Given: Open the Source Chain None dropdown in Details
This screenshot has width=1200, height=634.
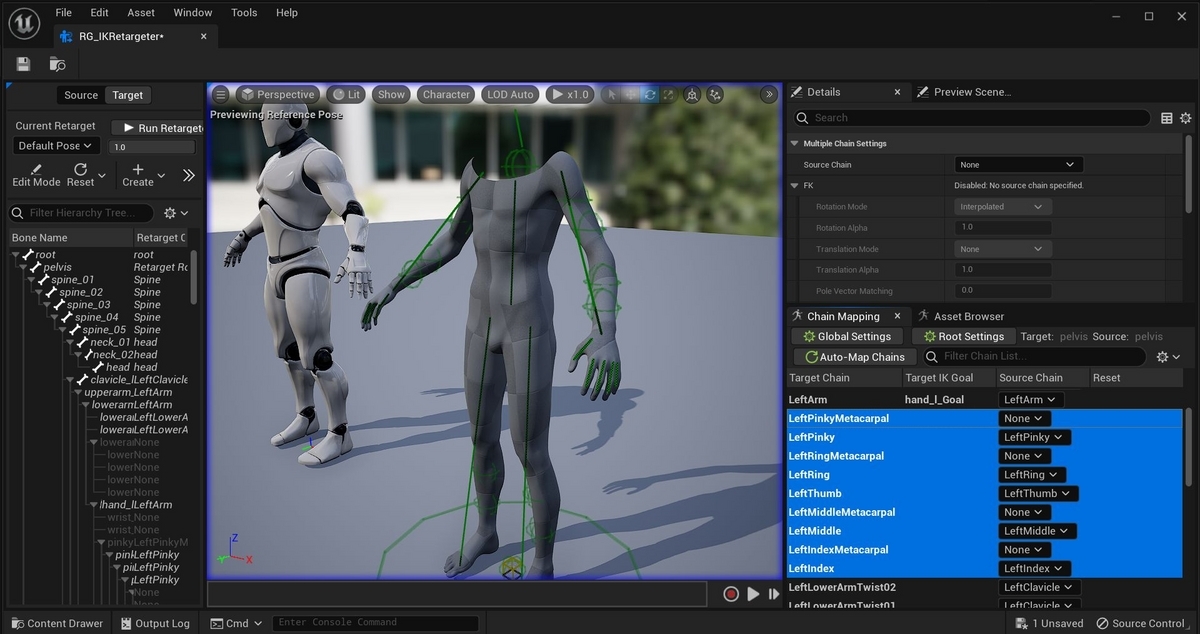Looking at the screenshot, I should (x=1019, y=165).
